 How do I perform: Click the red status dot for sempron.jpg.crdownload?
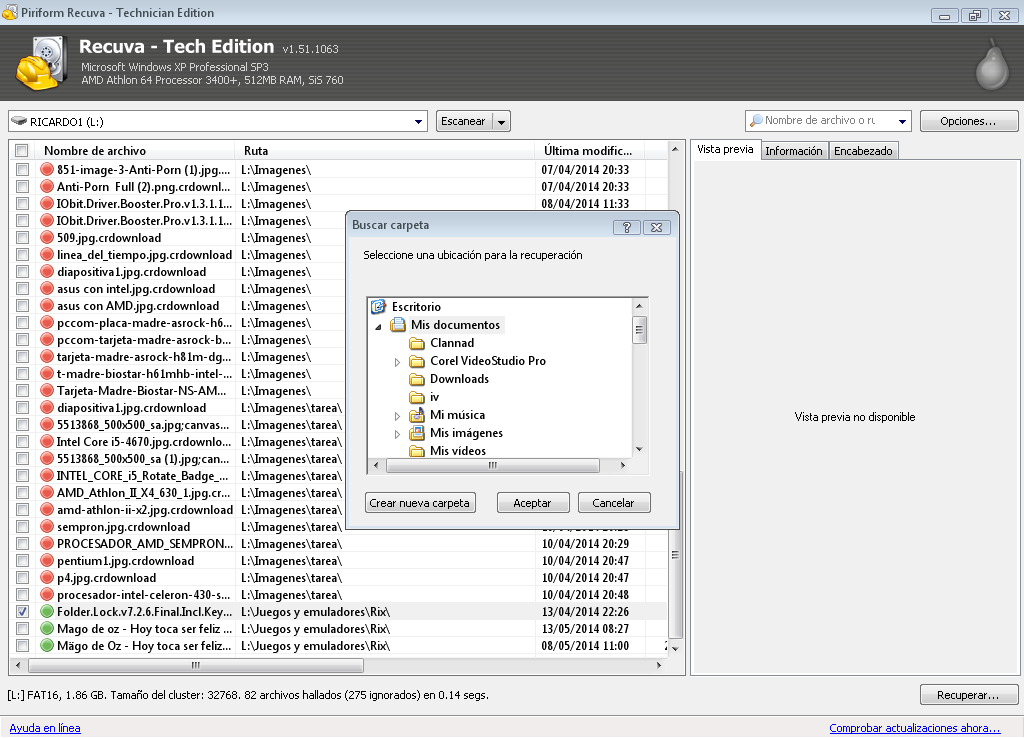pos(46,526)
